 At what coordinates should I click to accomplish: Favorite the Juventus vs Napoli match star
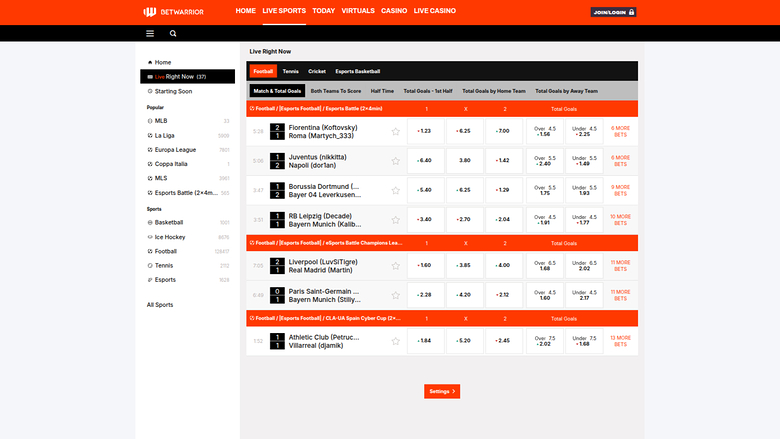tap(395, 161)
